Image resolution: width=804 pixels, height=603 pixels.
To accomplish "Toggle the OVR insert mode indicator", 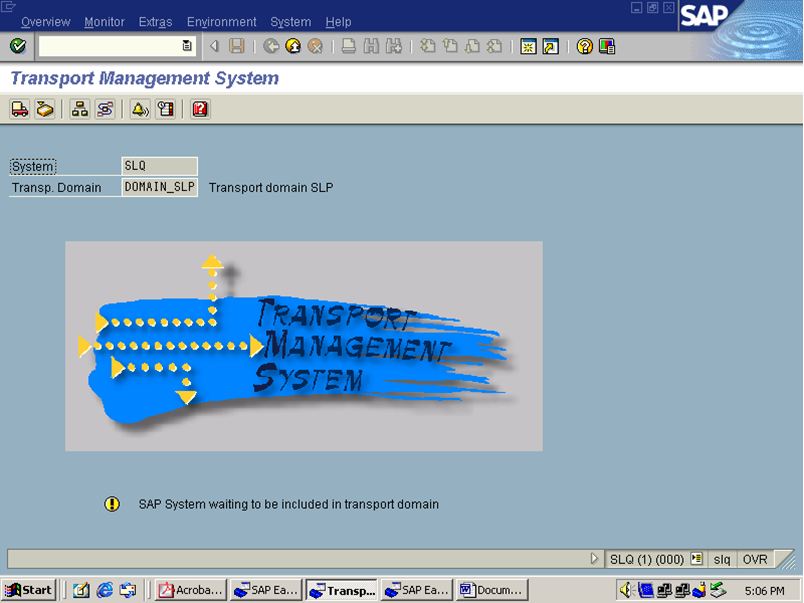I will [755, 559].
